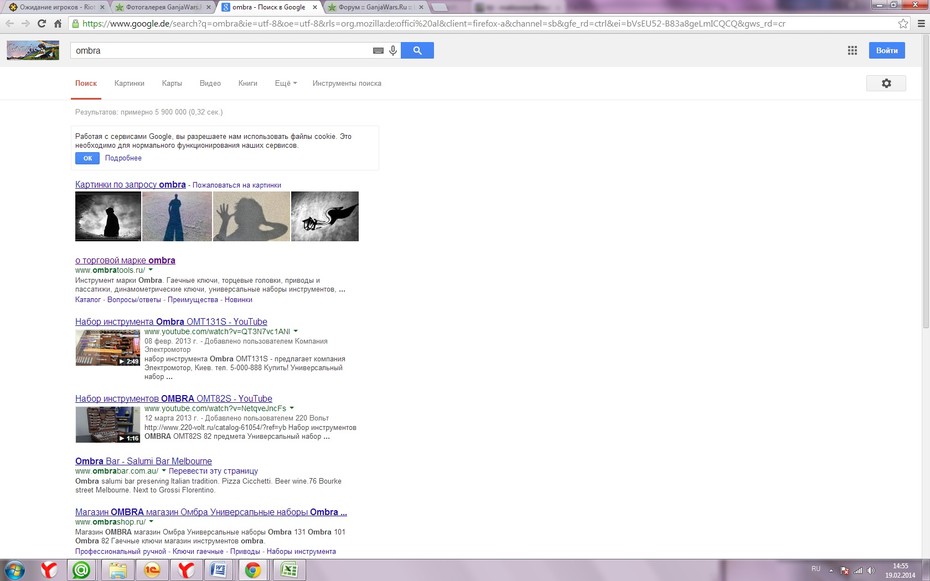Expand dropdown arrow next to ombrashop.ru
Viewport: 930px width, 581px height.
click(x=151, y=522)
